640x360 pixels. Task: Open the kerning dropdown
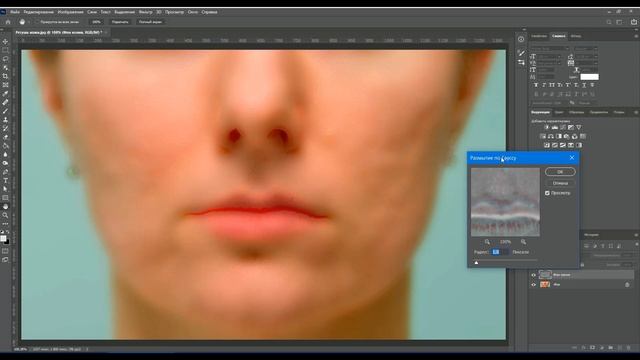tap(549, 63)
